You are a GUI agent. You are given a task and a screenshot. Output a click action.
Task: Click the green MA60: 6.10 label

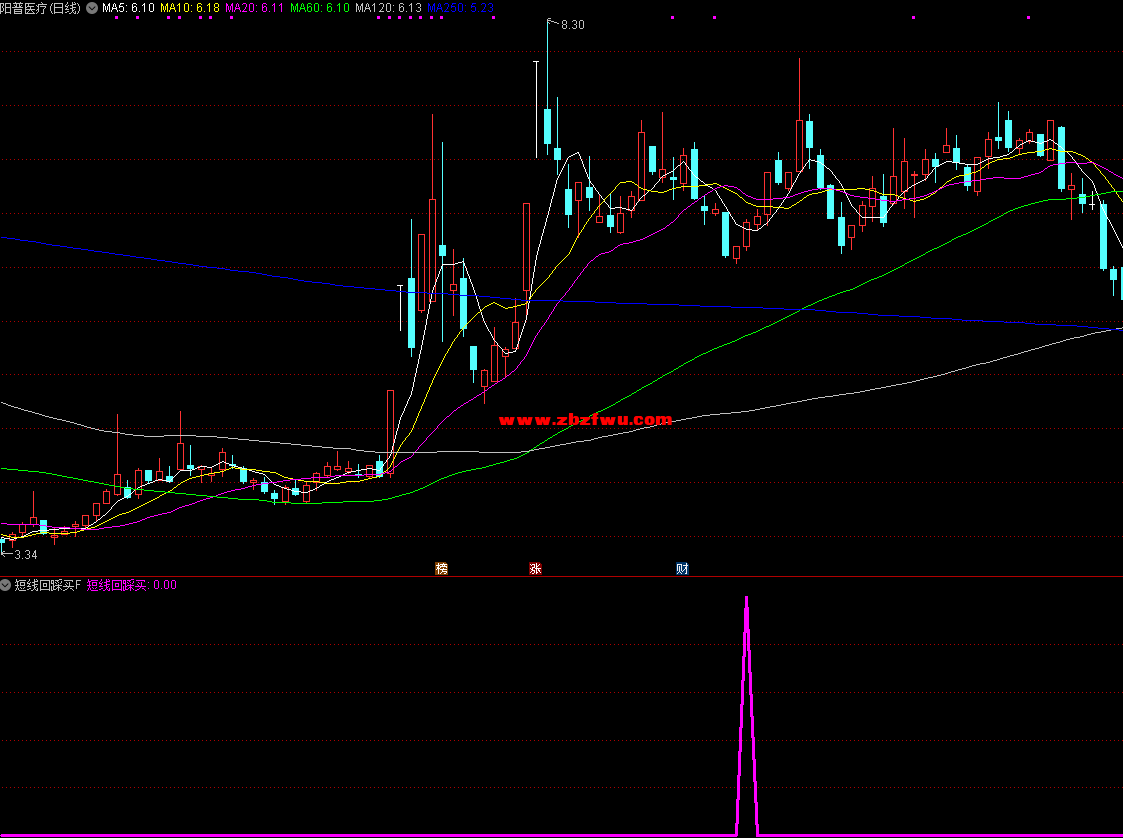tap(319, 8)
